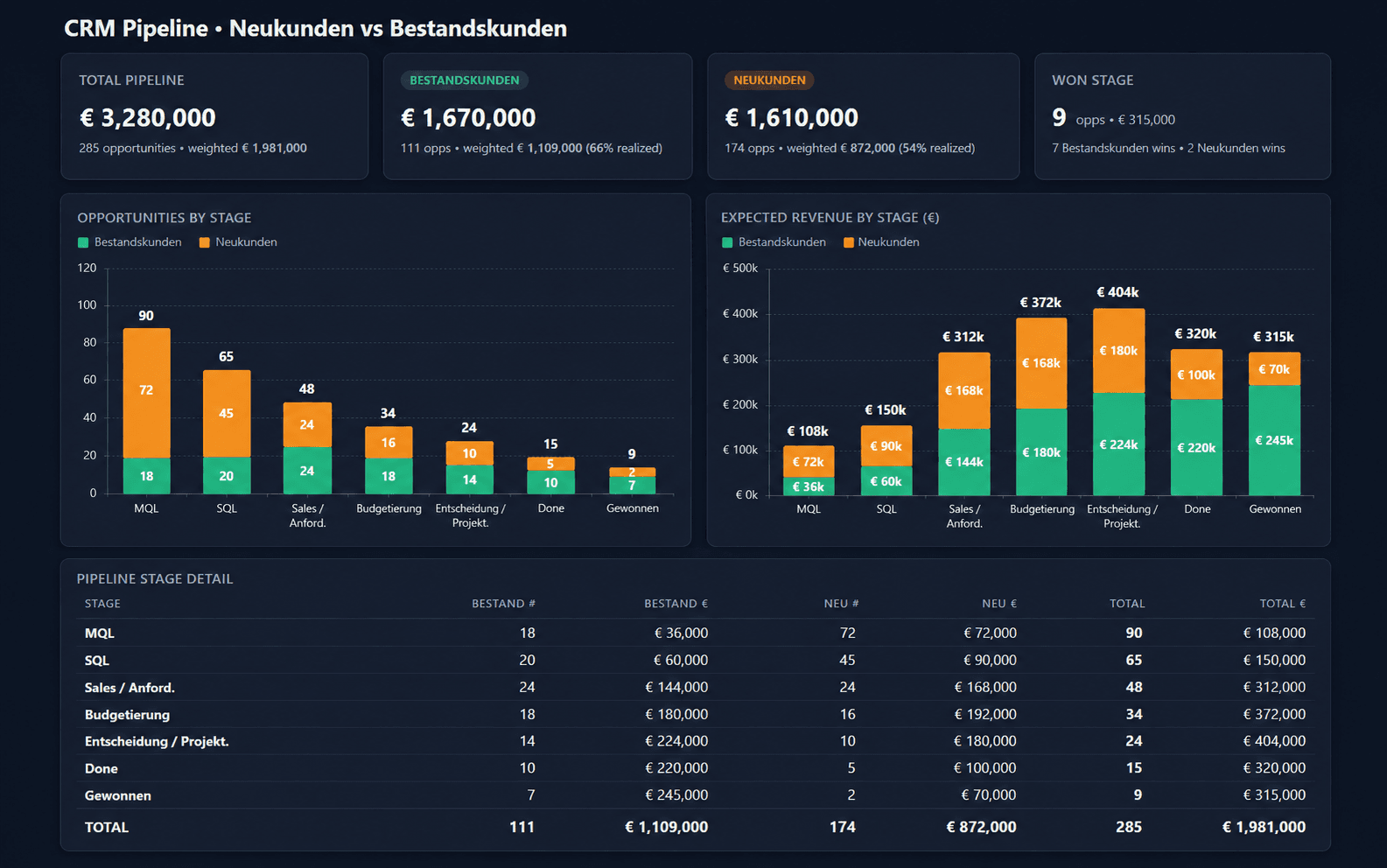
Task: Select the Gewonnen row stage name in table
Action: 118,796
